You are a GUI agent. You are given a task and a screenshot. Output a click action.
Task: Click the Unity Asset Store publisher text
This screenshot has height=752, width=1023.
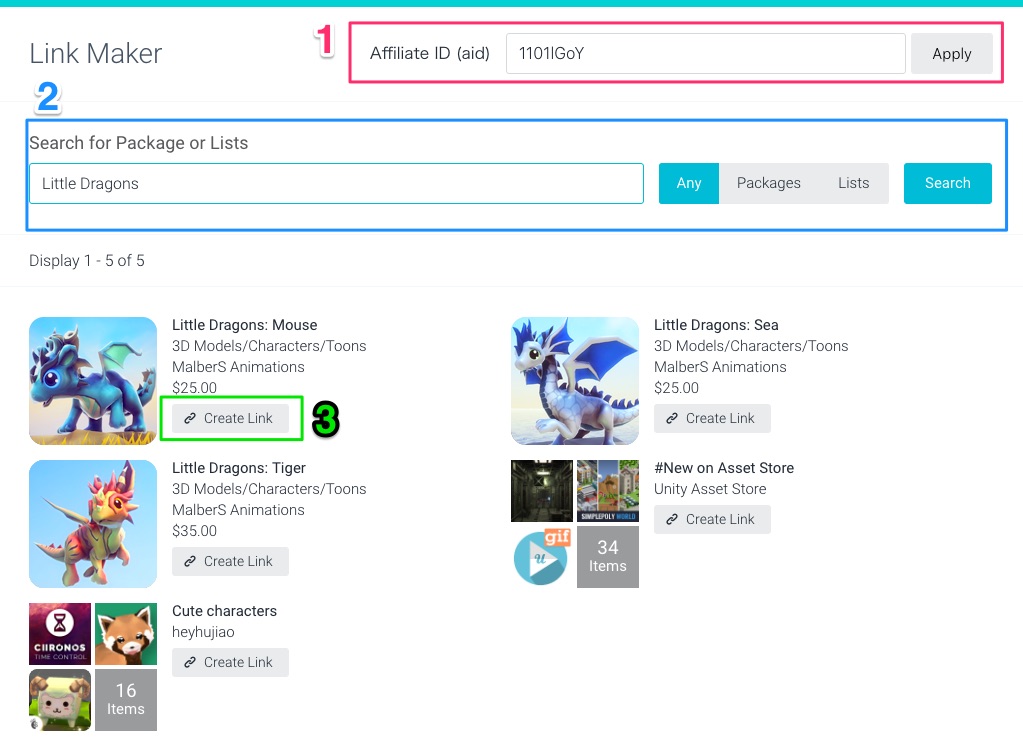click(x=710, y=489)
